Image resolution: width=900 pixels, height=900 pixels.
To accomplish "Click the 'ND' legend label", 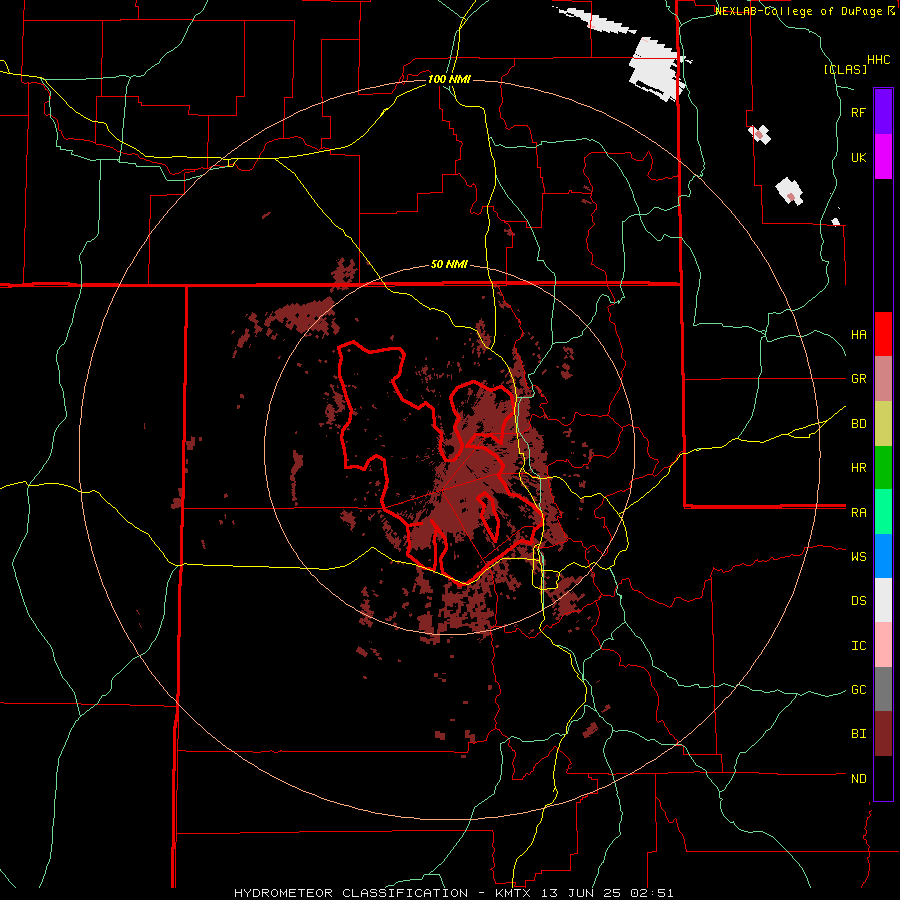I will point(858,779).
